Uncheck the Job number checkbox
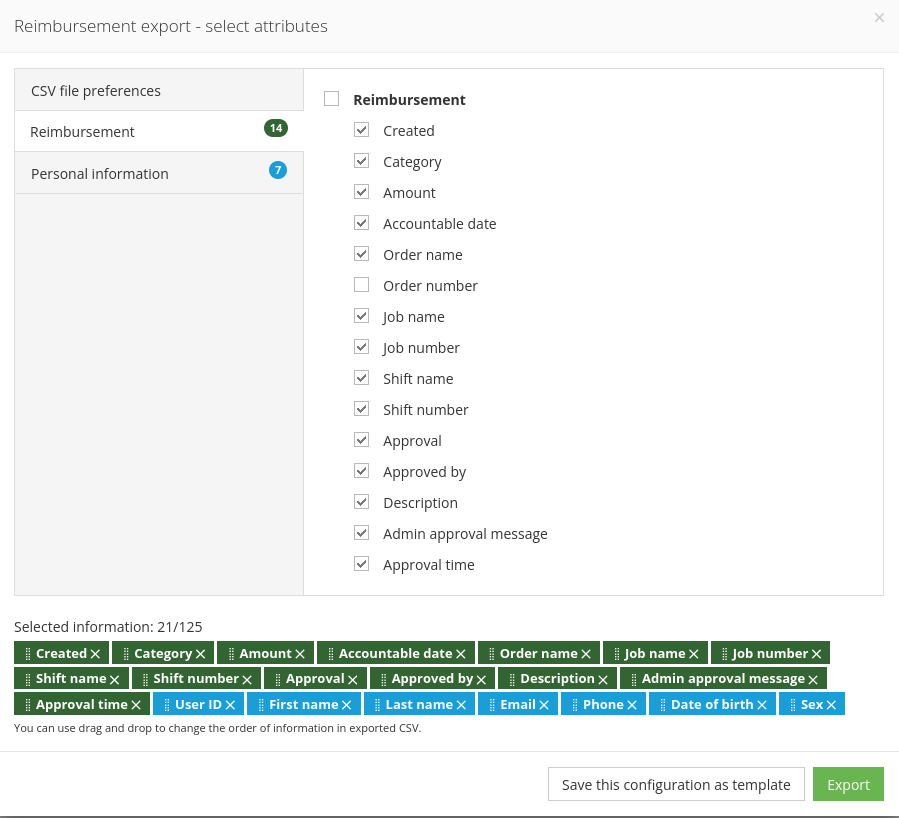This screenshot has width=899, height=818. pos(361,346)
